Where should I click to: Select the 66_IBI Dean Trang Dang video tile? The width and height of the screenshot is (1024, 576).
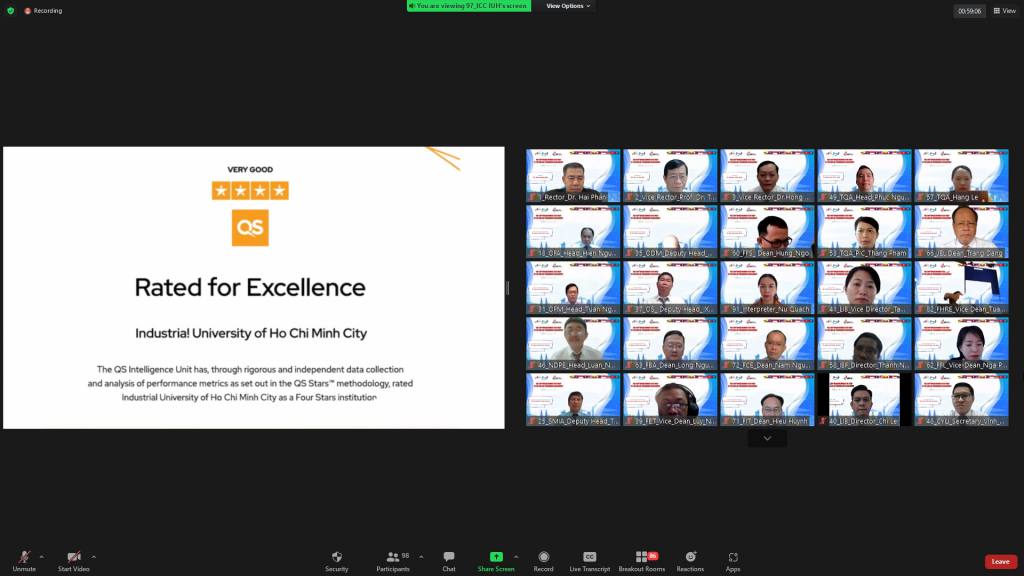(x=961, y=232)
